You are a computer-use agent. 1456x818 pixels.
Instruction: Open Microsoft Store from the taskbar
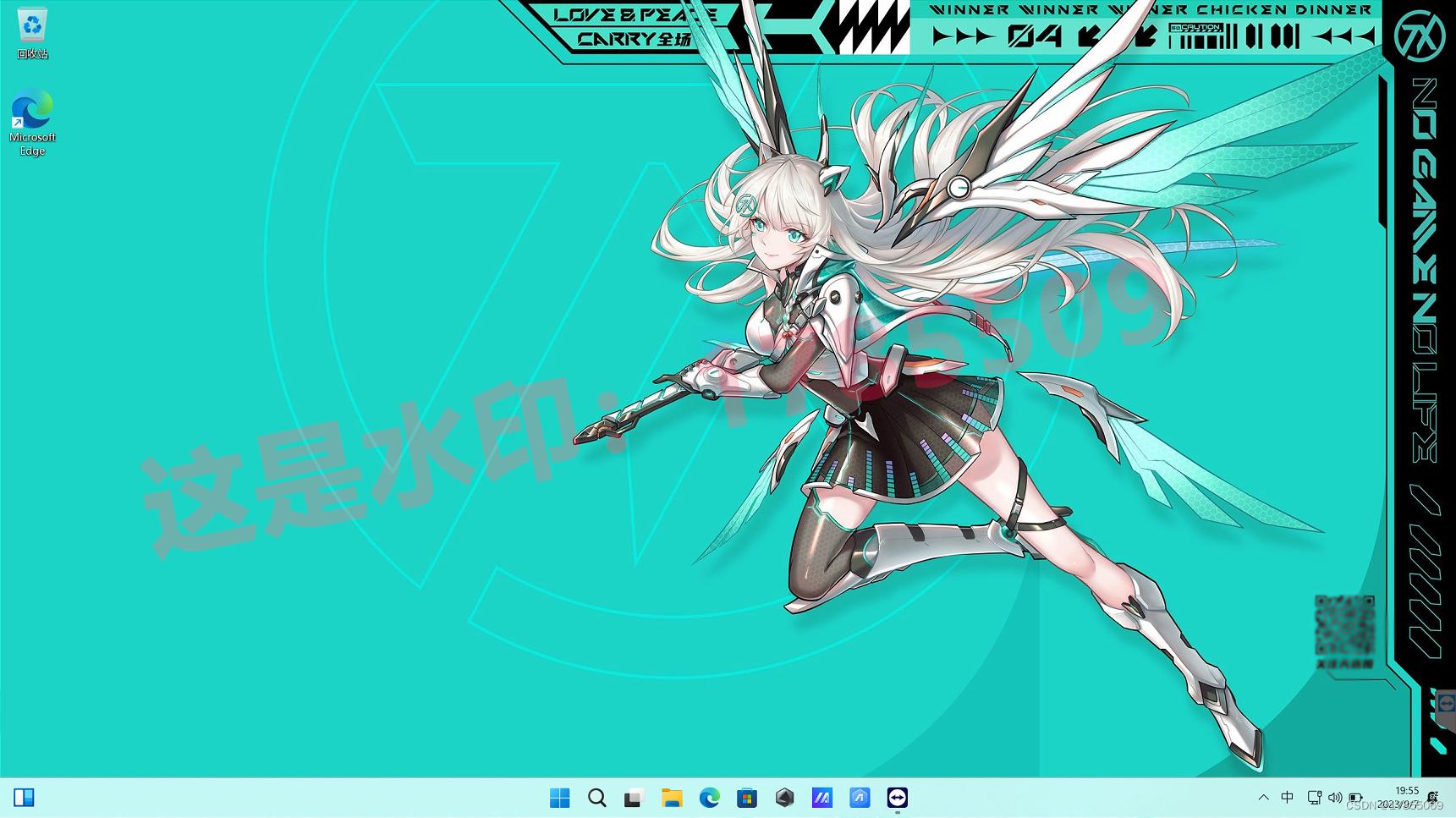747,798
